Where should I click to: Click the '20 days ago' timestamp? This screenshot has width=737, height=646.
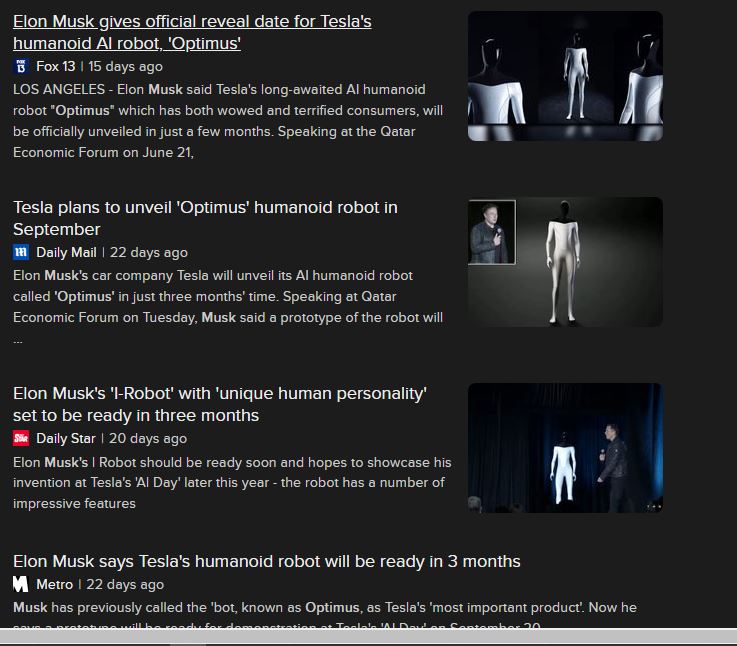[148, 438]
